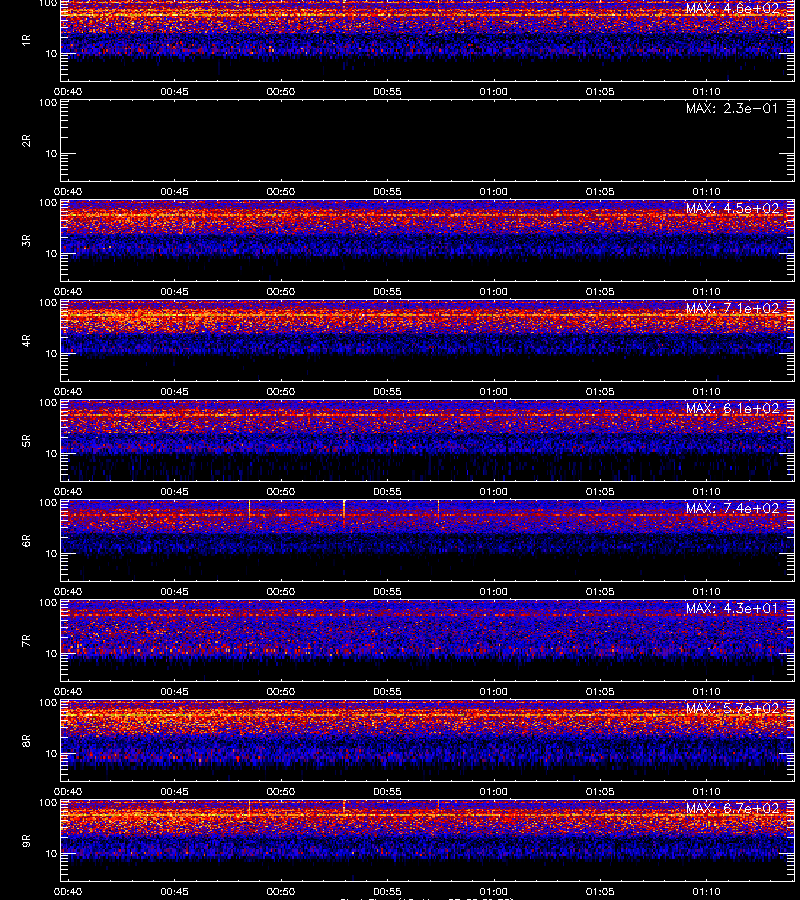This screenshot has width=800, height=900.
Task: Click the "00:40" time label under panel 5R
Action: tap(68, 492)
